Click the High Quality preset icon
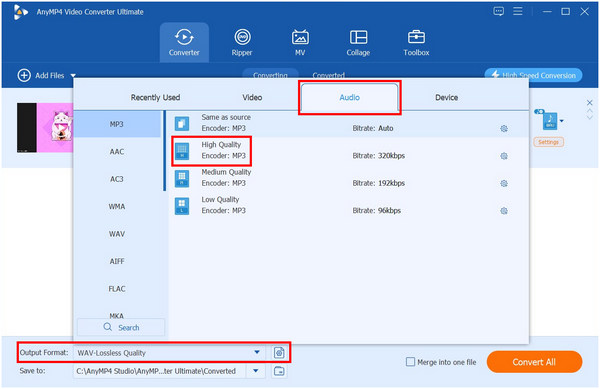Image resolution: width=600 pixels, height=389 pixels. pos(182,151)
